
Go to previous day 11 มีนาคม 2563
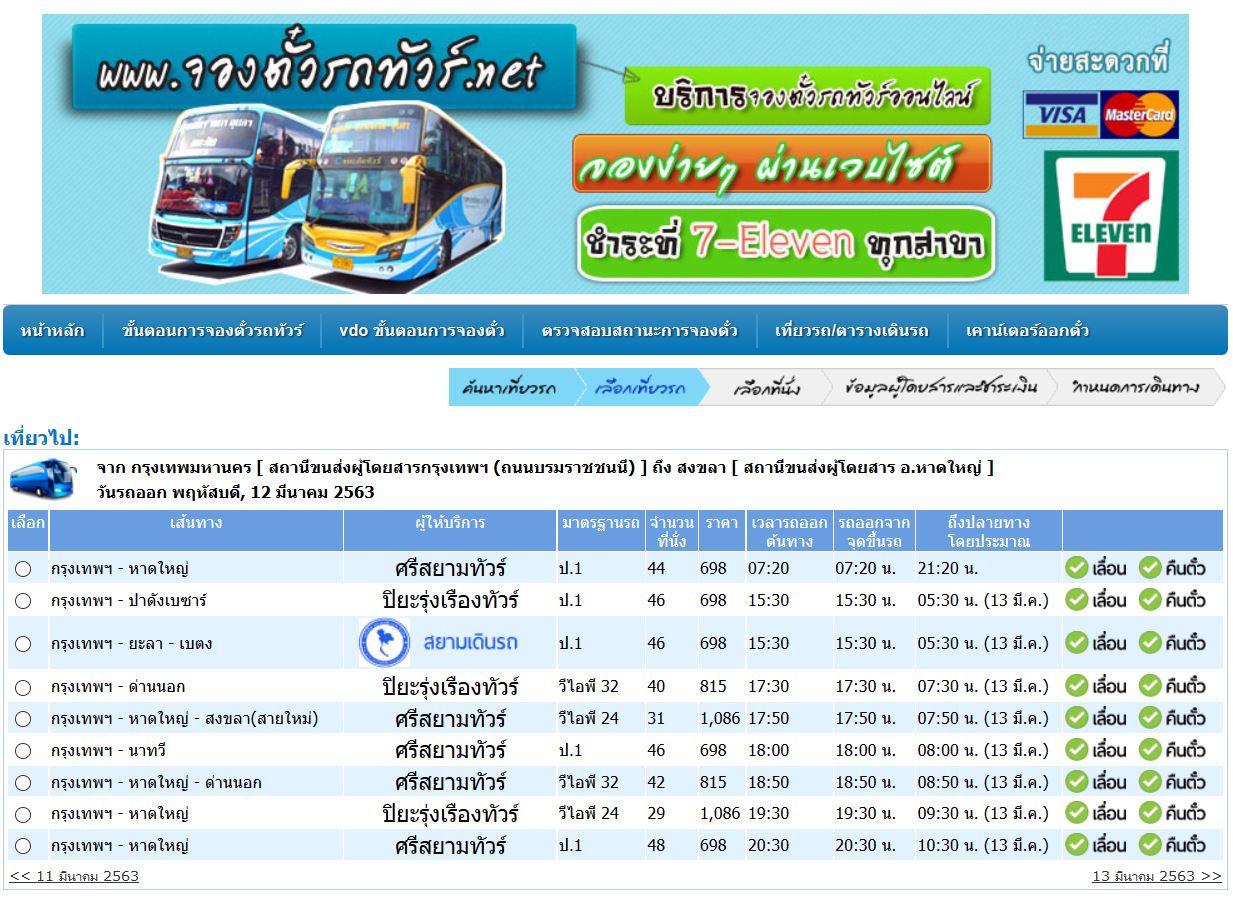click(74, 876)
